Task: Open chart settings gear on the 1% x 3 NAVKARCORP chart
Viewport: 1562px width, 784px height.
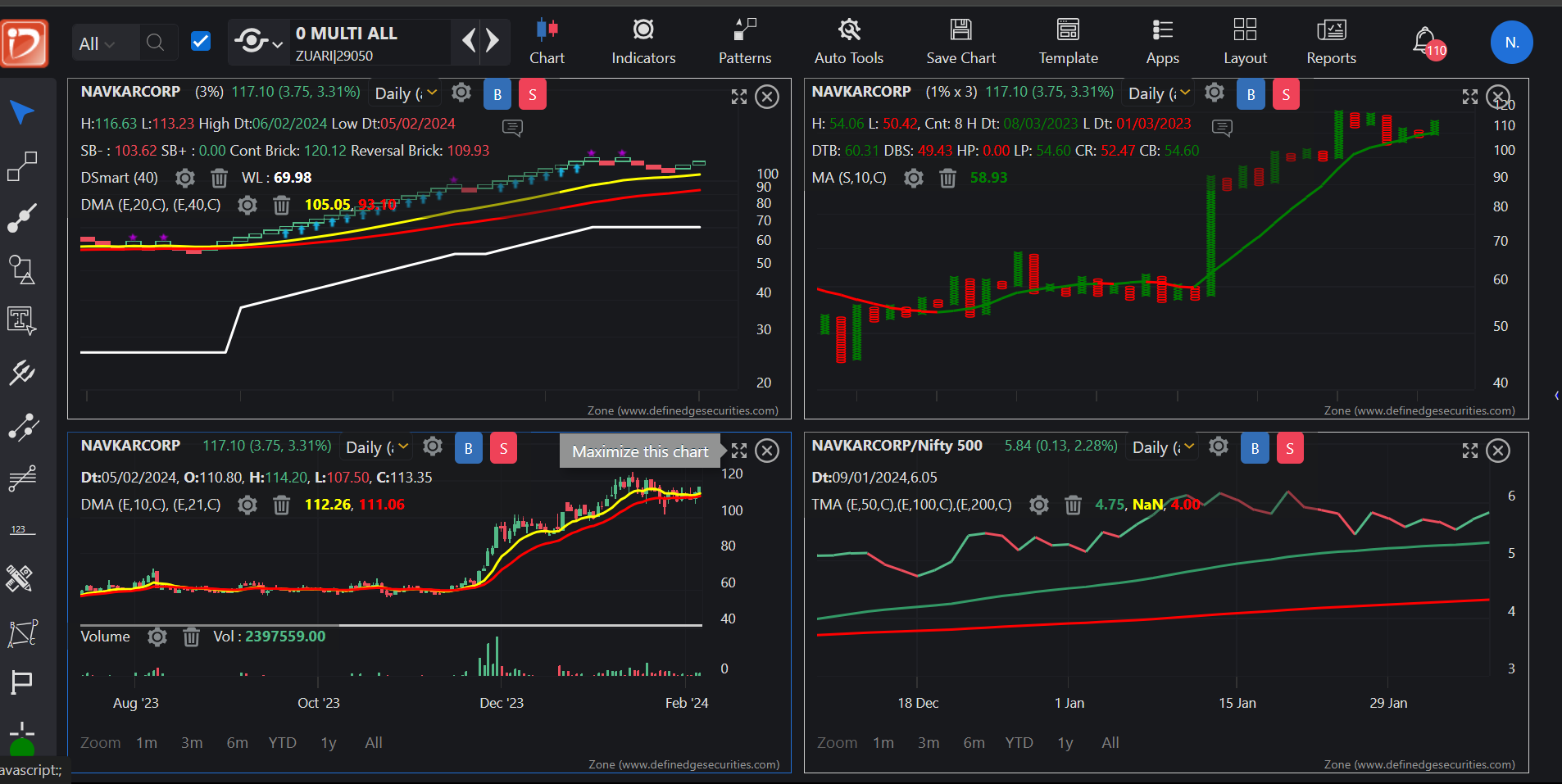Action: pyautogui.click(x=1215, y=93)
